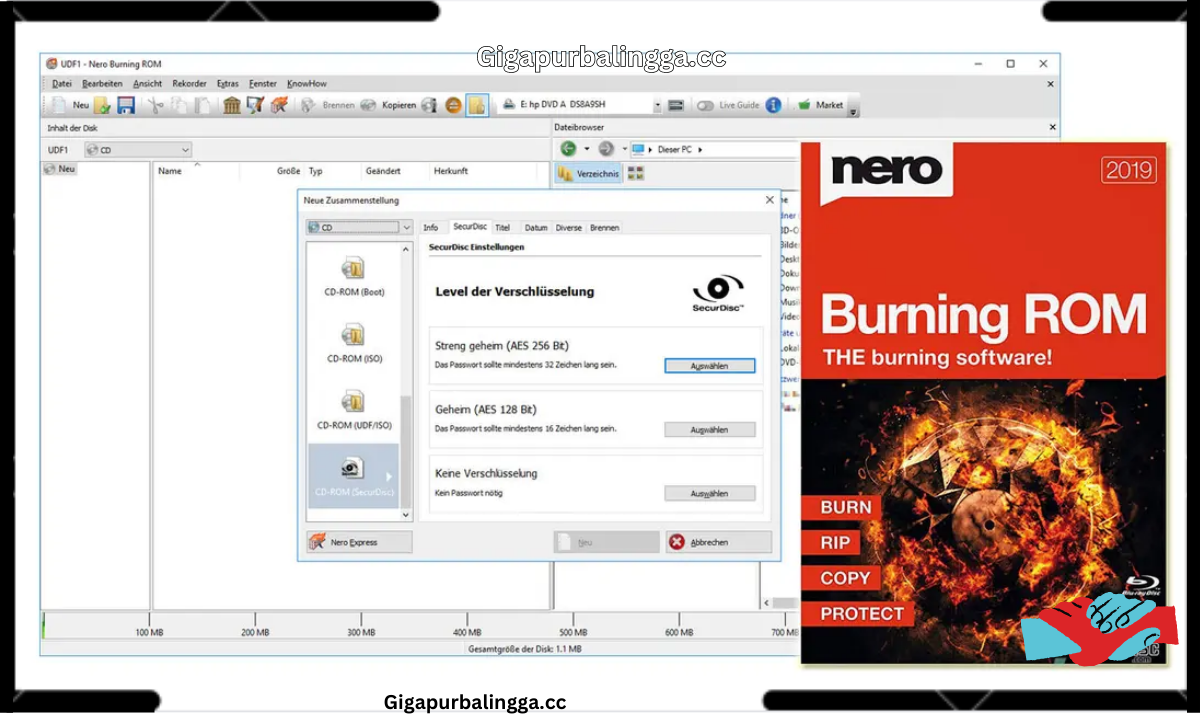
Task: Click Auswählen for Geheim AES 128
Action: tap(710, 430)
